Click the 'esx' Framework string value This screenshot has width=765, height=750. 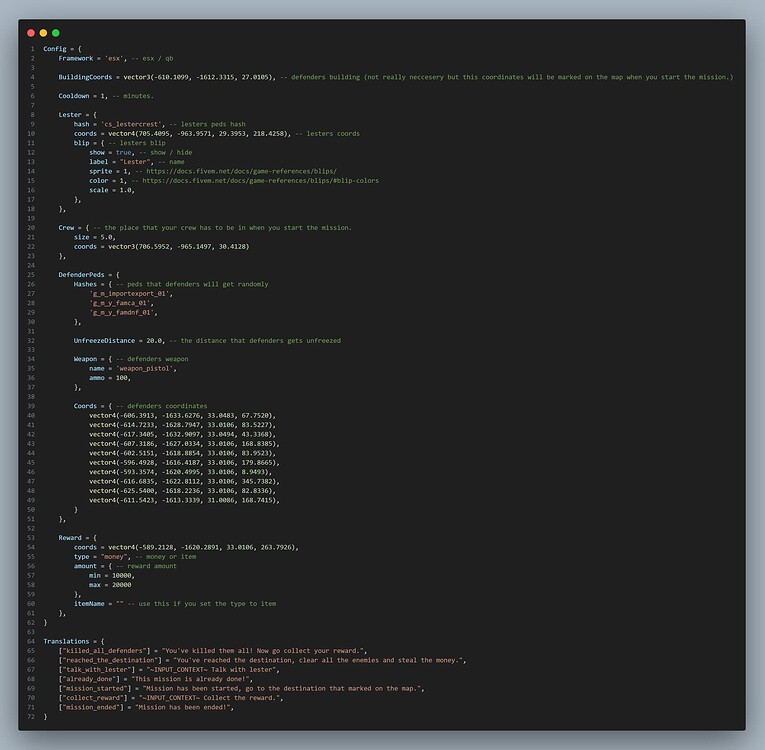(115, 58)
